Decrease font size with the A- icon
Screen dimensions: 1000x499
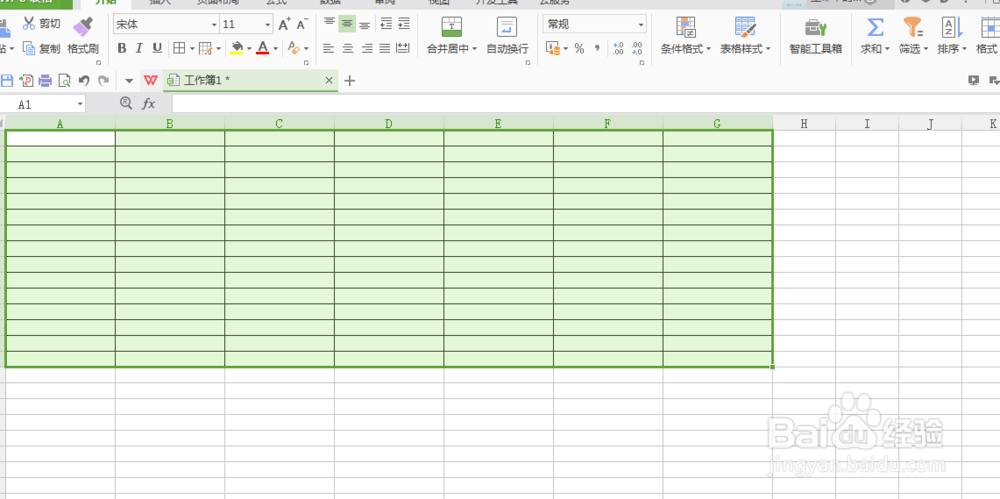pos(302,25)
